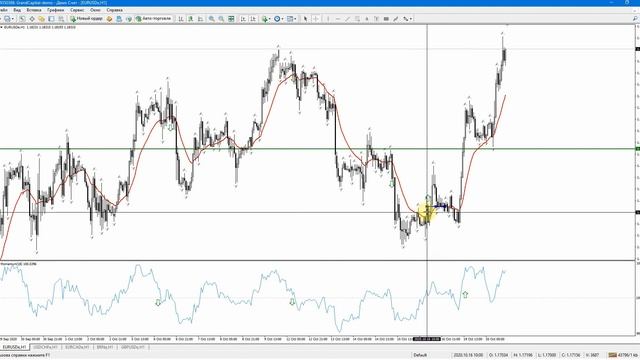Open the Сервис menu

(x=77, y=10)
